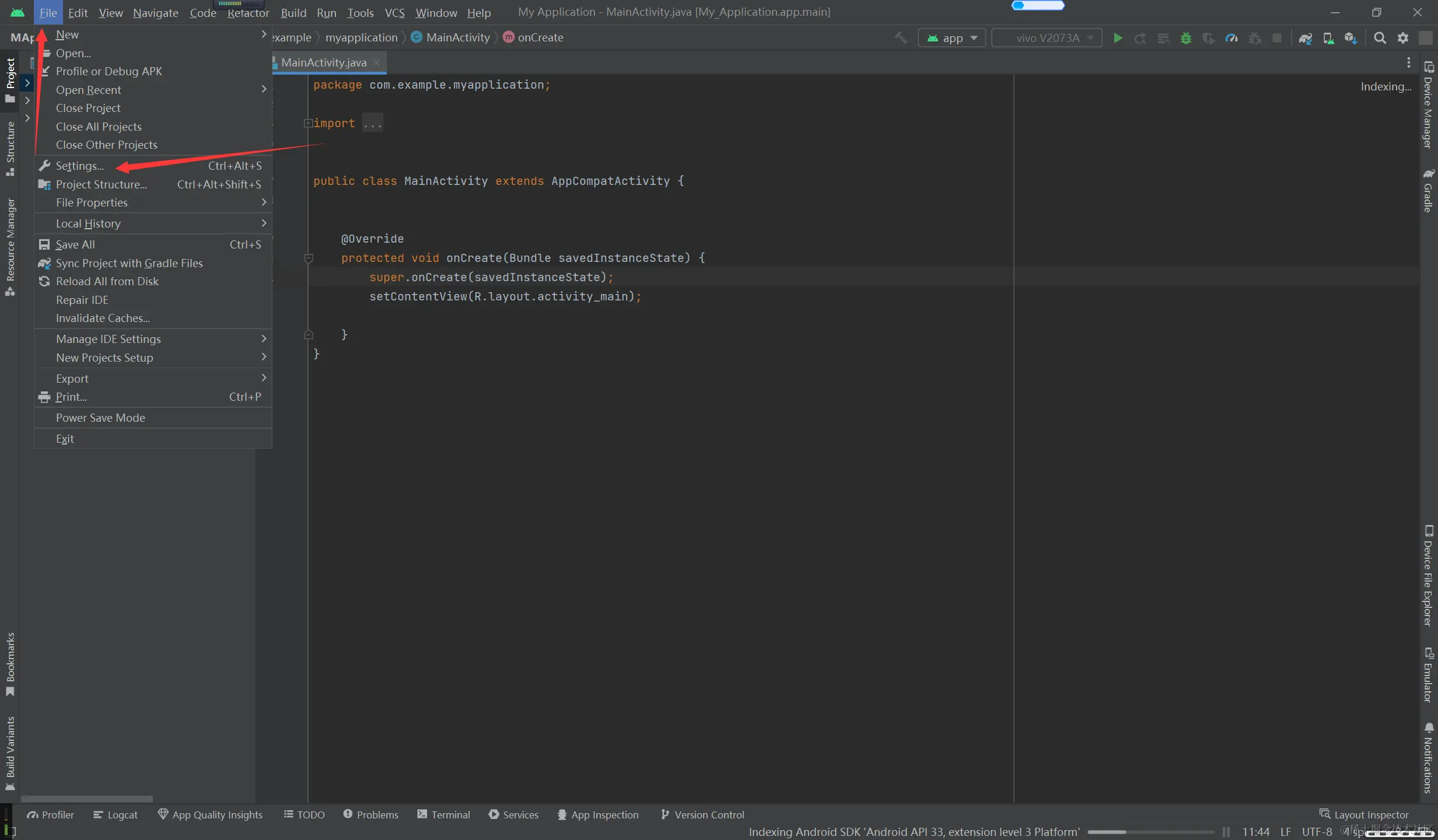
Task: Open the Edit menu in menu bar
Action: click(78, 12)
